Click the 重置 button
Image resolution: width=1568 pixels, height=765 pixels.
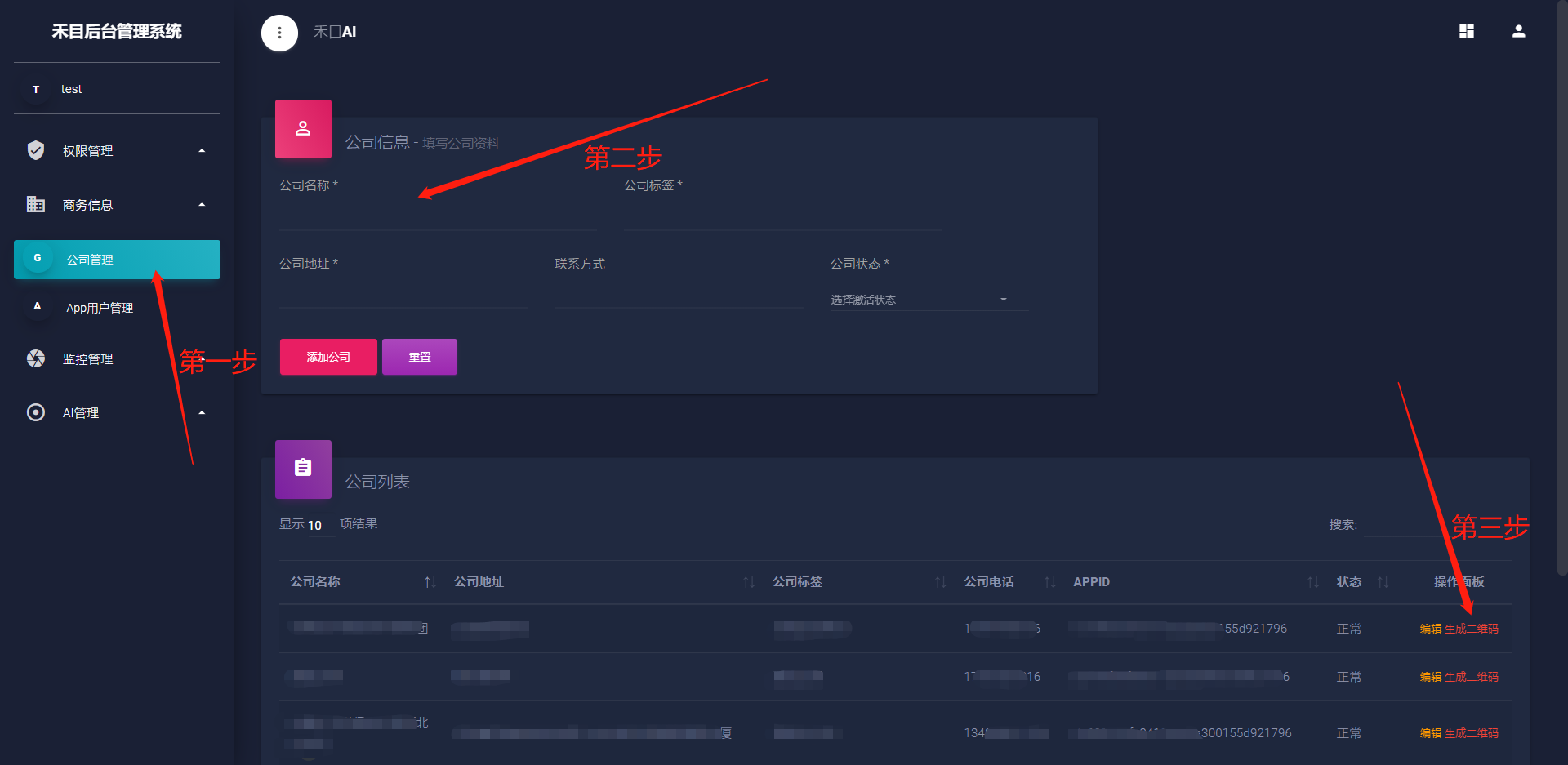click(420, 357)
